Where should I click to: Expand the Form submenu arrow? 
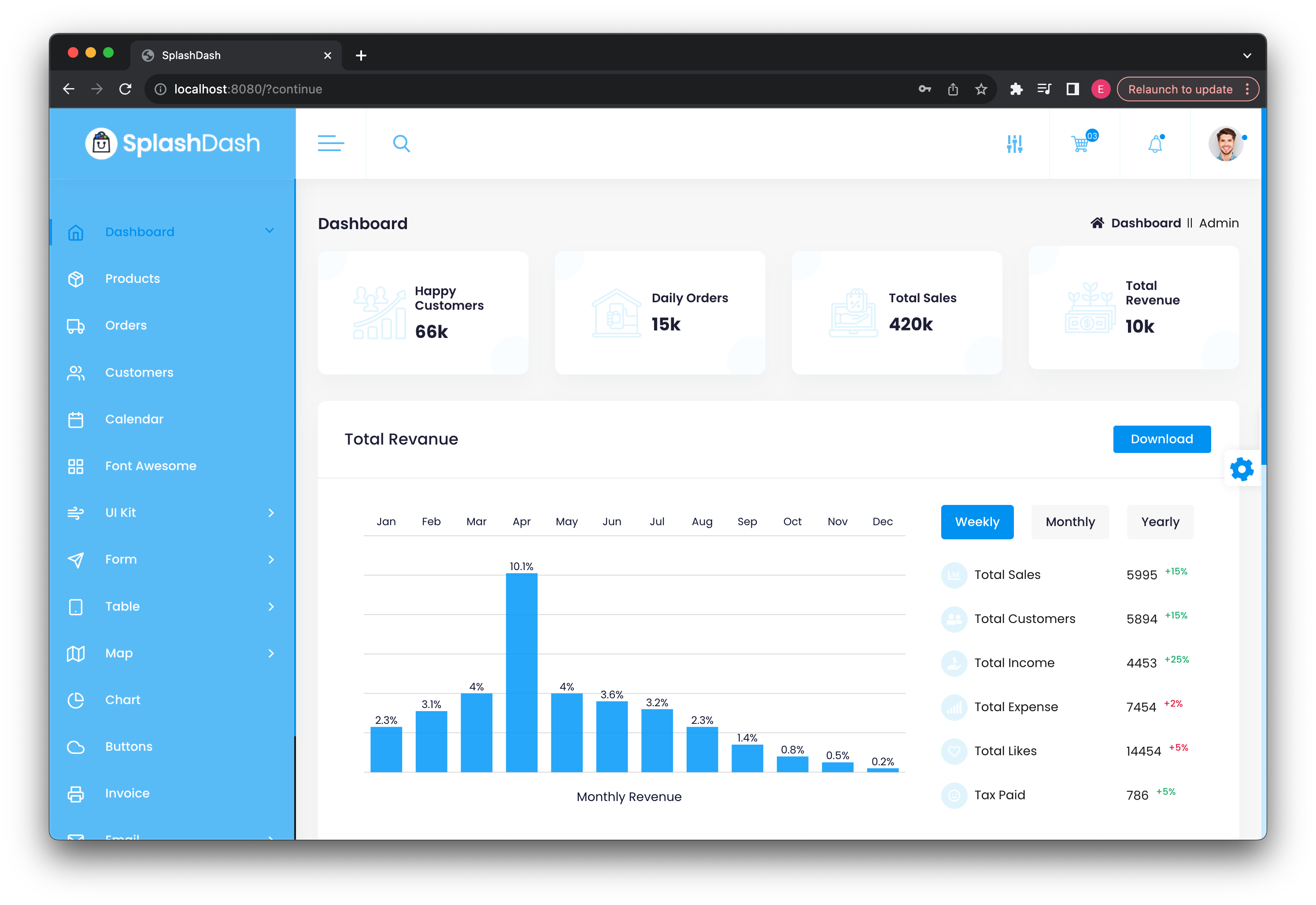coord(271,560)
